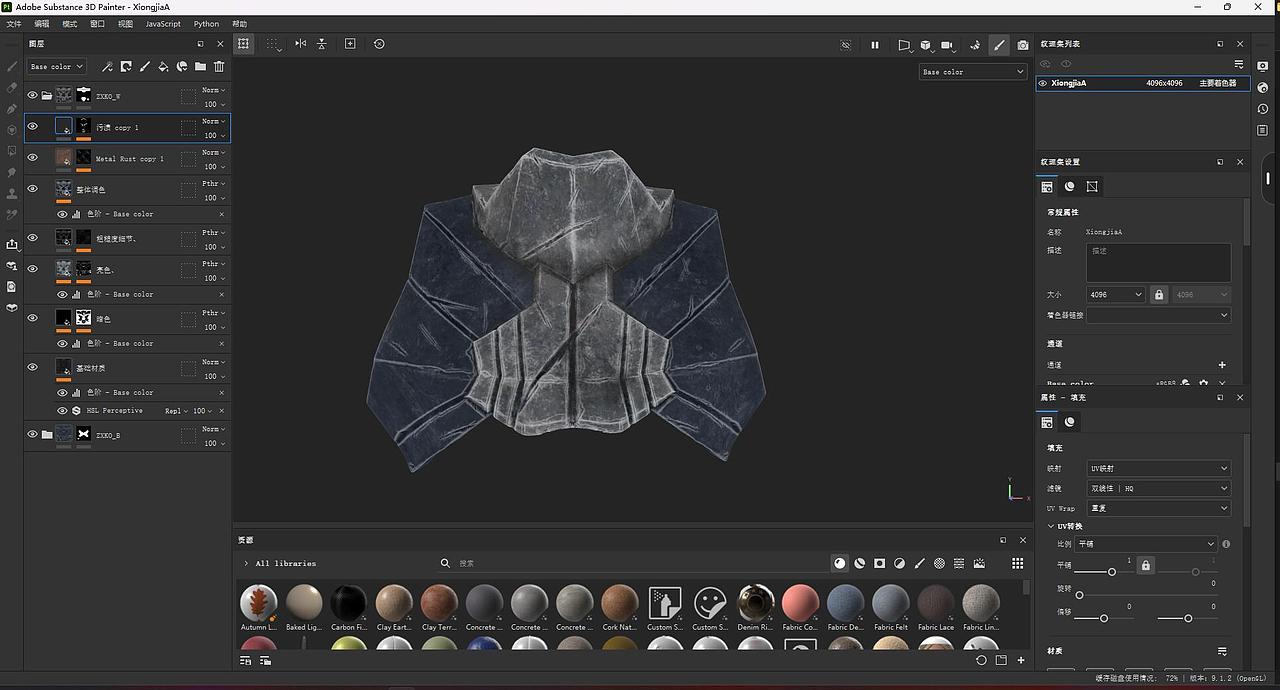Click add effect wand icon in layers panel

107,67
